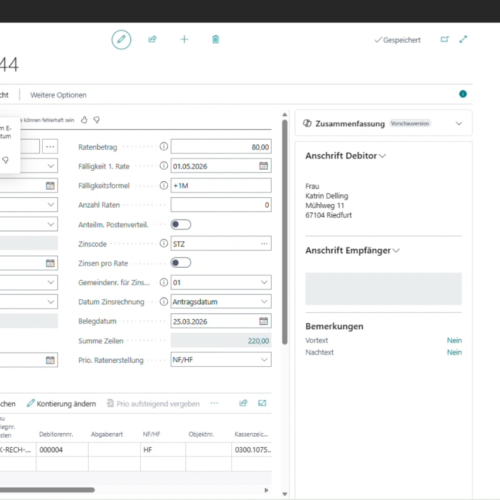Click the Anzahl Raten input field
This screenshot has height=500, width=500.
coord(221,205)
